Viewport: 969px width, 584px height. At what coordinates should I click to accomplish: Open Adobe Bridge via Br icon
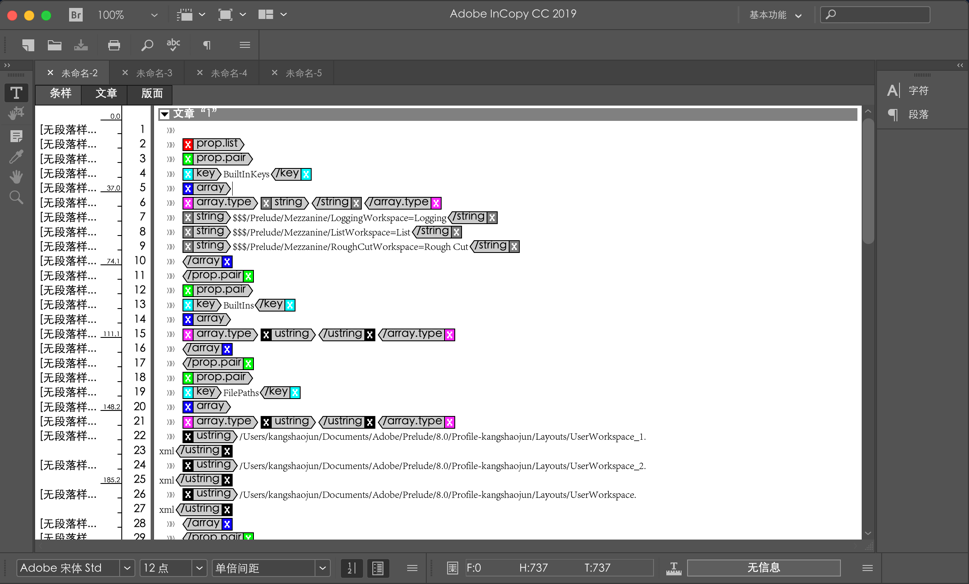[75, 14]
